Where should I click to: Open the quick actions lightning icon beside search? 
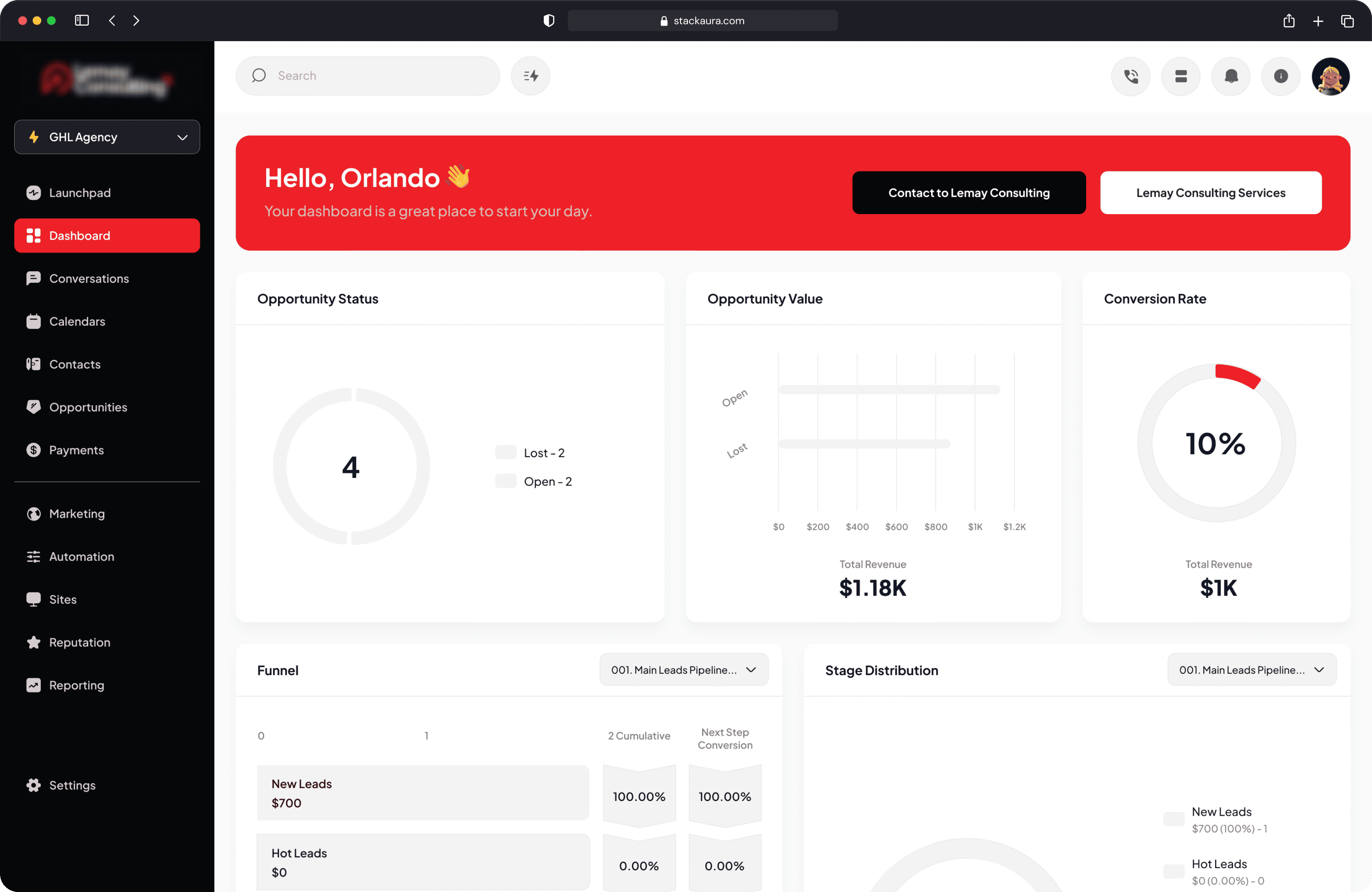(530, 75)
